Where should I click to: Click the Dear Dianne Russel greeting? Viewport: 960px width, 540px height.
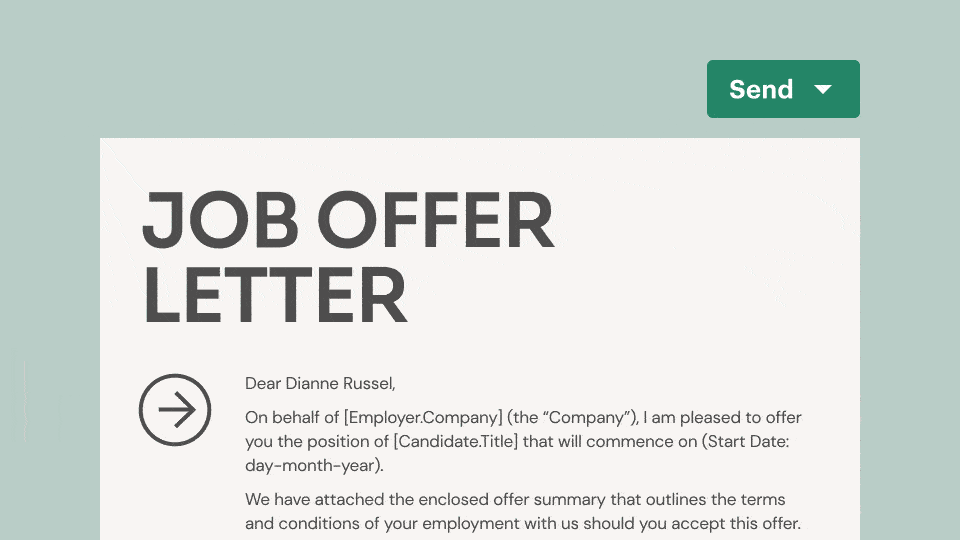tap(320, 383)
